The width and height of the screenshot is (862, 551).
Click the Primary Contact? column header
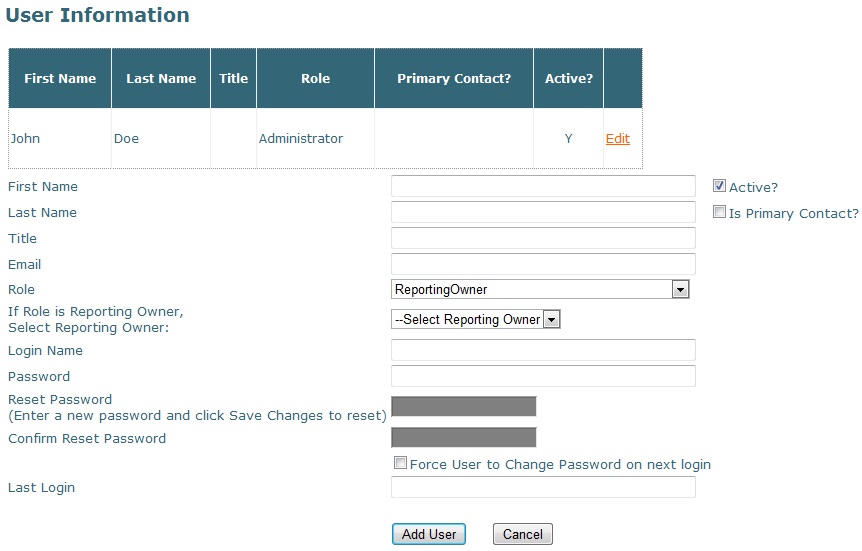coord(454,78)
